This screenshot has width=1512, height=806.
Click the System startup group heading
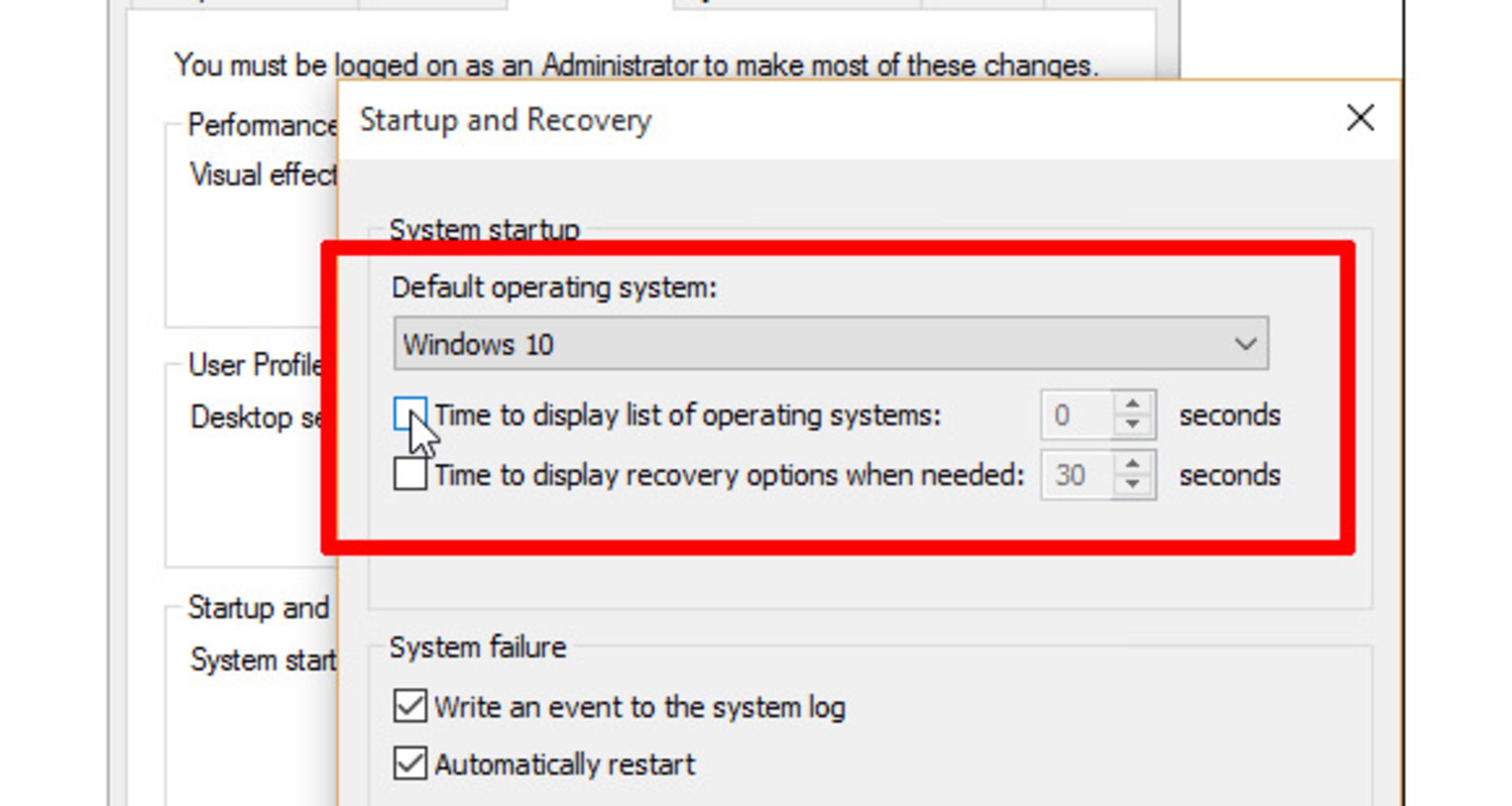[x=484, y=229]
